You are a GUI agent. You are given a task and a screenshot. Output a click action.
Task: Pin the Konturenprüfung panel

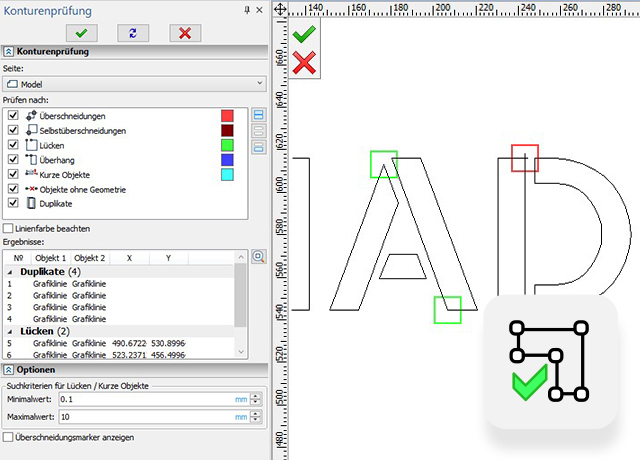point(247,10)
